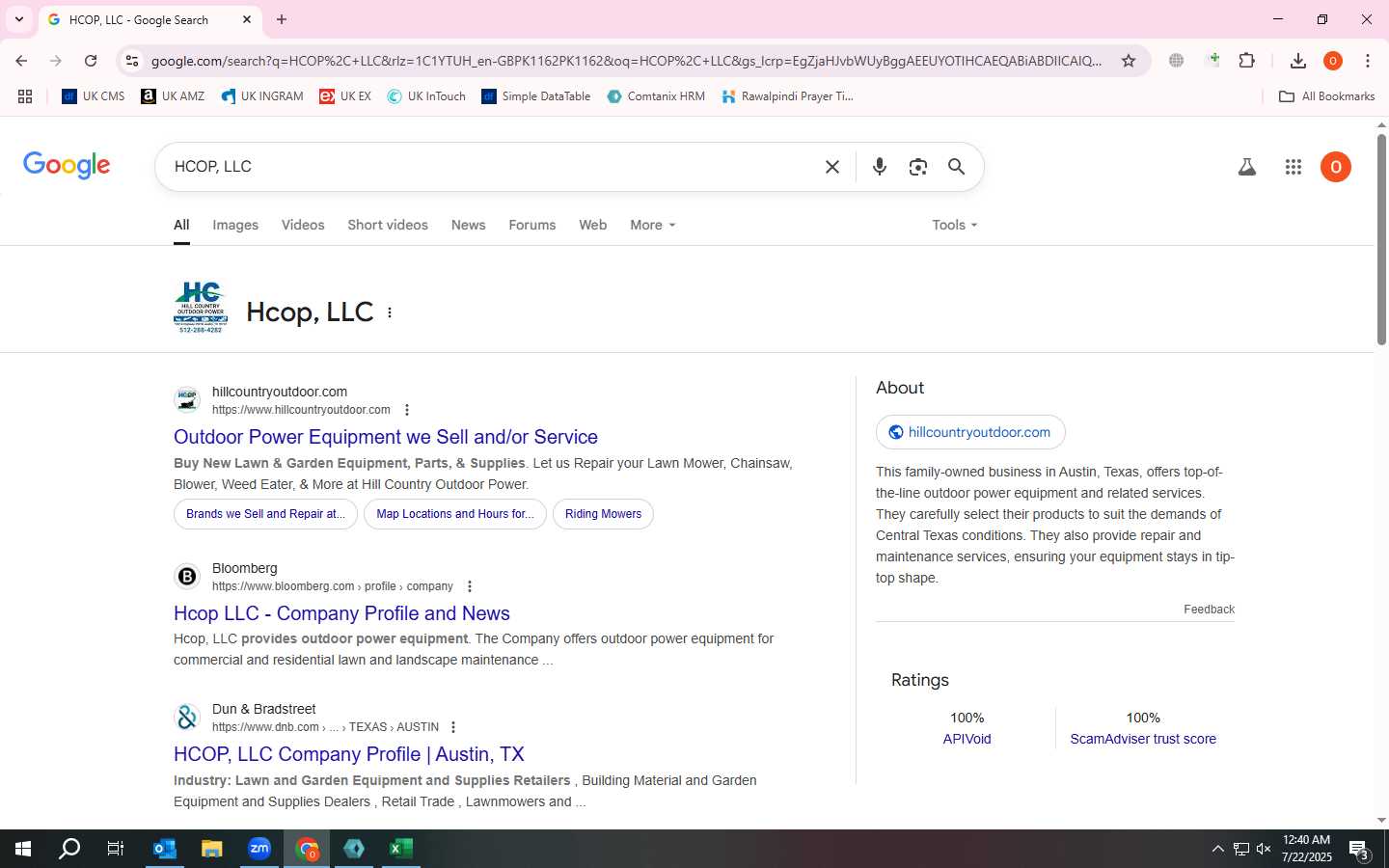
Task: Open Outlook from the taskbar
Action: 165,849
